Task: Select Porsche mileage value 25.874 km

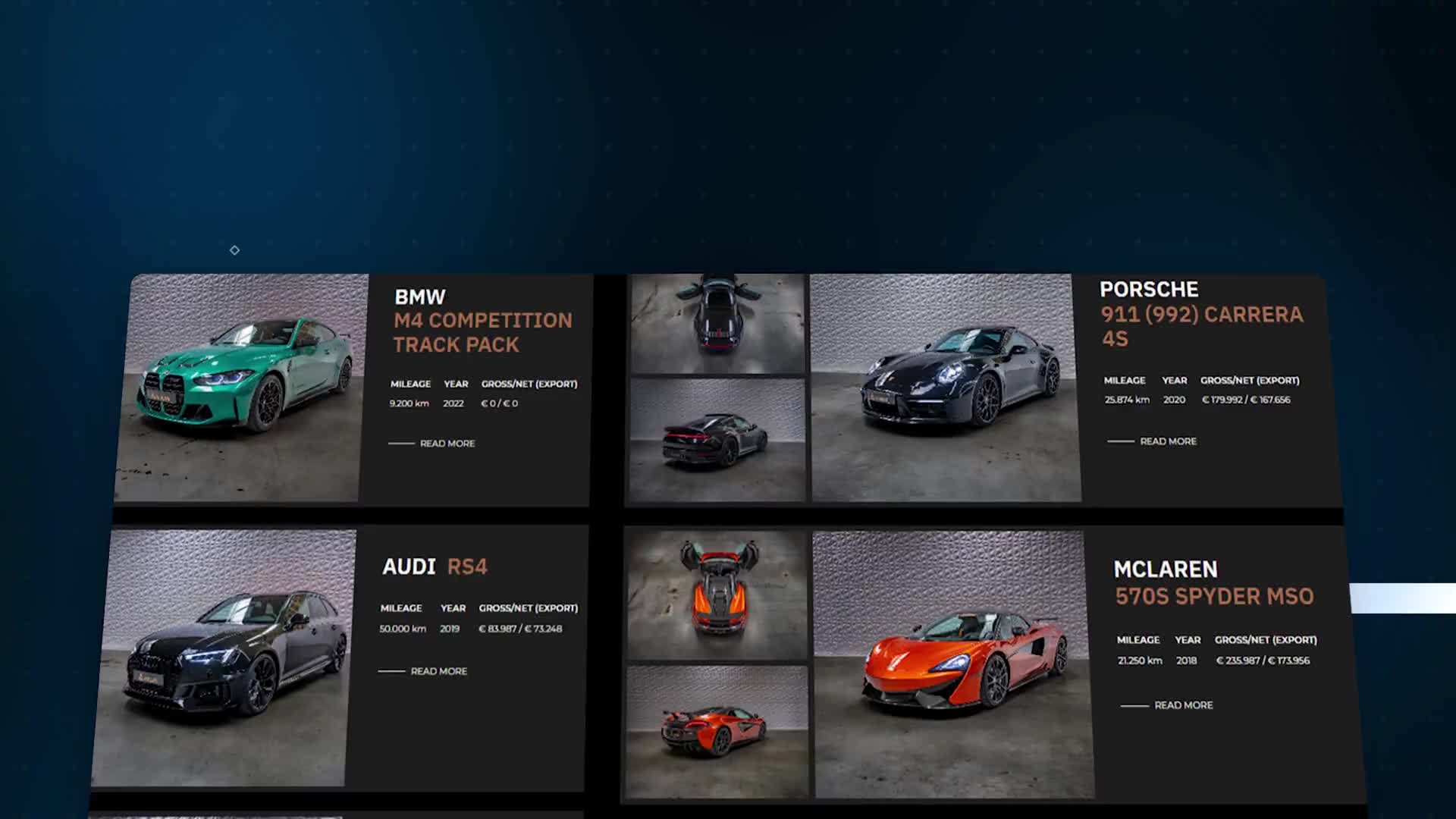Action: pyautogui.click(x=1127, y=400)
